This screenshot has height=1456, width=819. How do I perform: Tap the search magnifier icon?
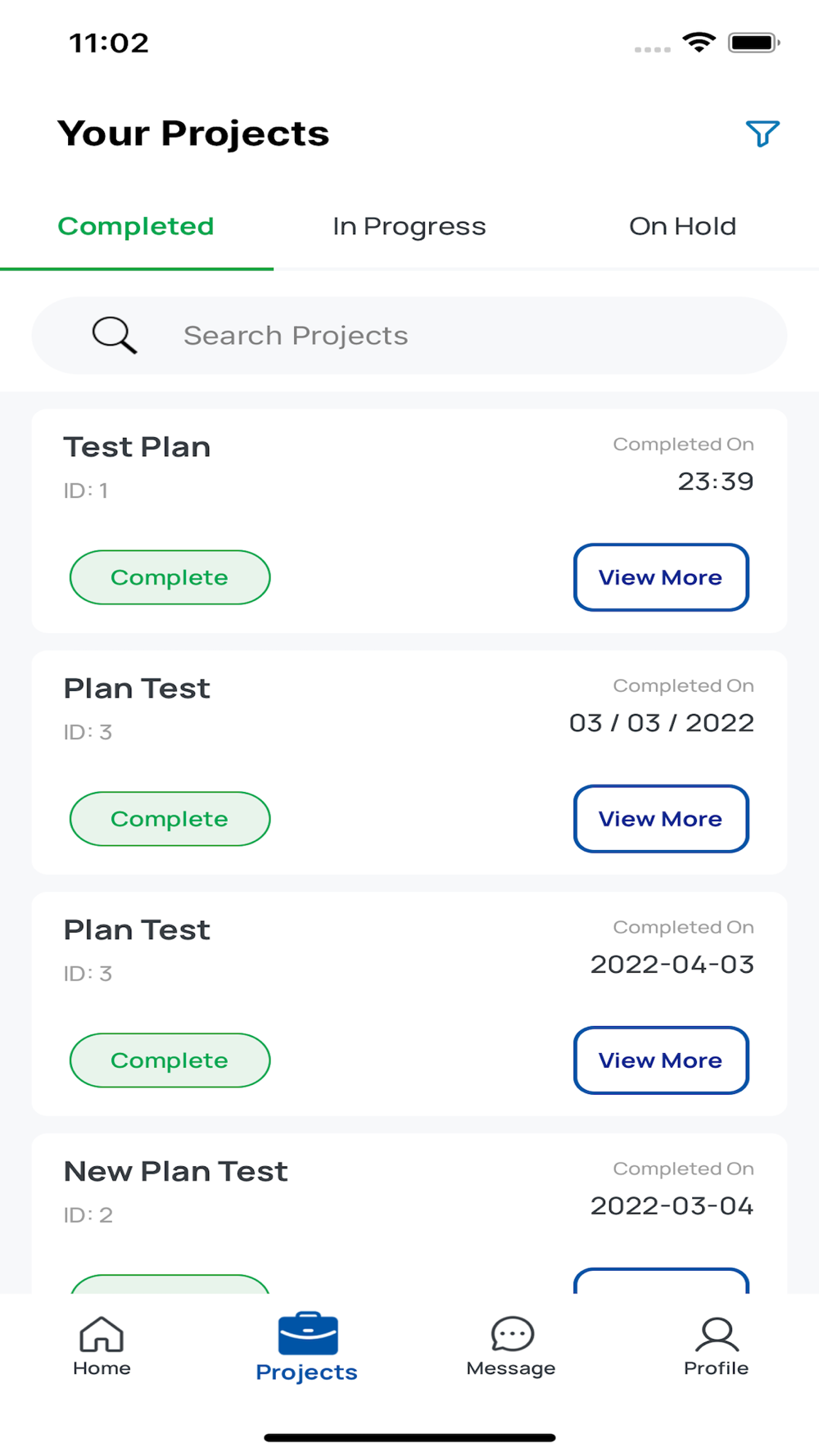114,335
